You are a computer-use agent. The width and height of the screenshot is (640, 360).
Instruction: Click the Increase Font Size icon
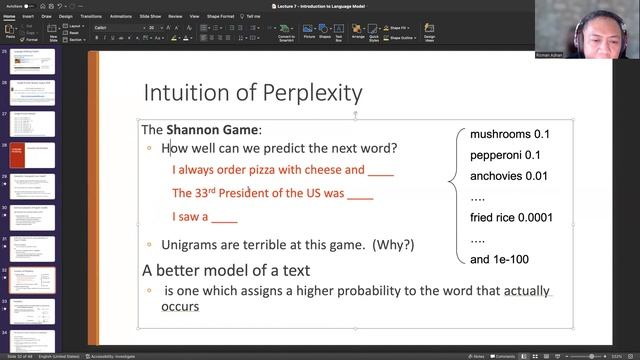[x=168, y=28]
